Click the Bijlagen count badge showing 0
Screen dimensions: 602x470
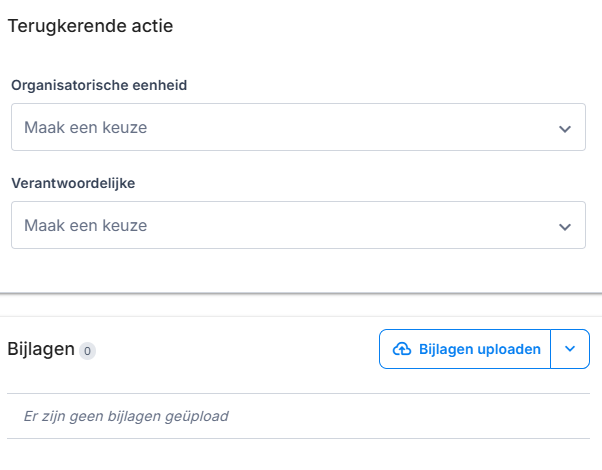point(88,351)
